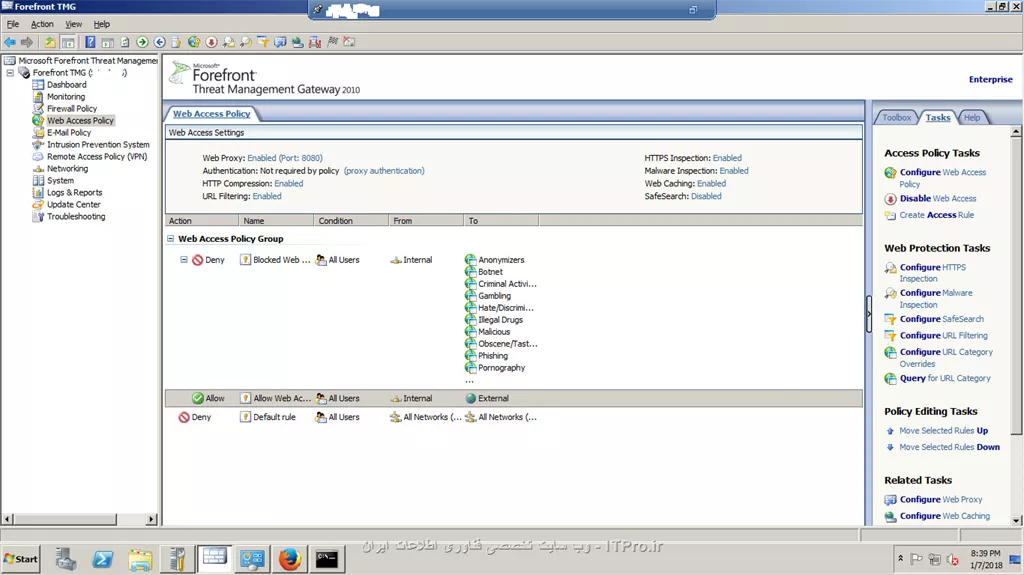
Task: Click the blue Help question mark icon
Action: [x=90, y=42]
